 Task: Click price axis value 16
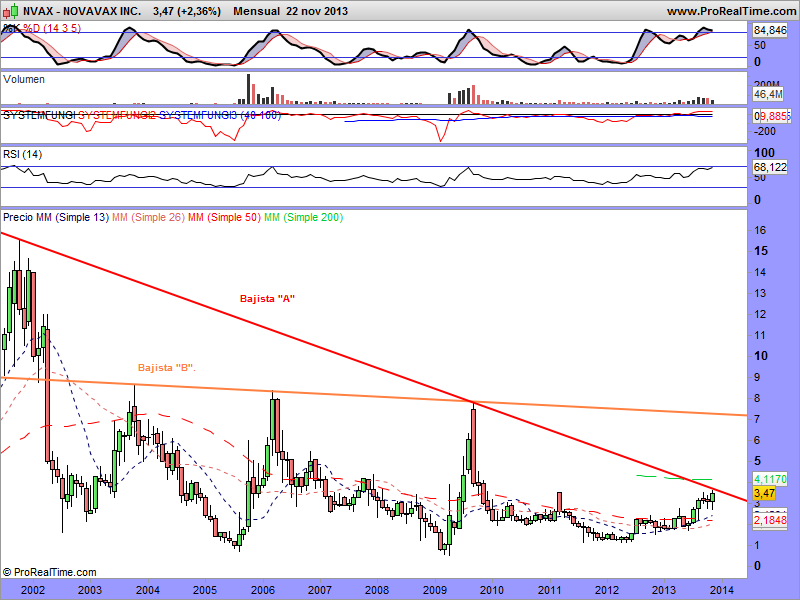760,230
